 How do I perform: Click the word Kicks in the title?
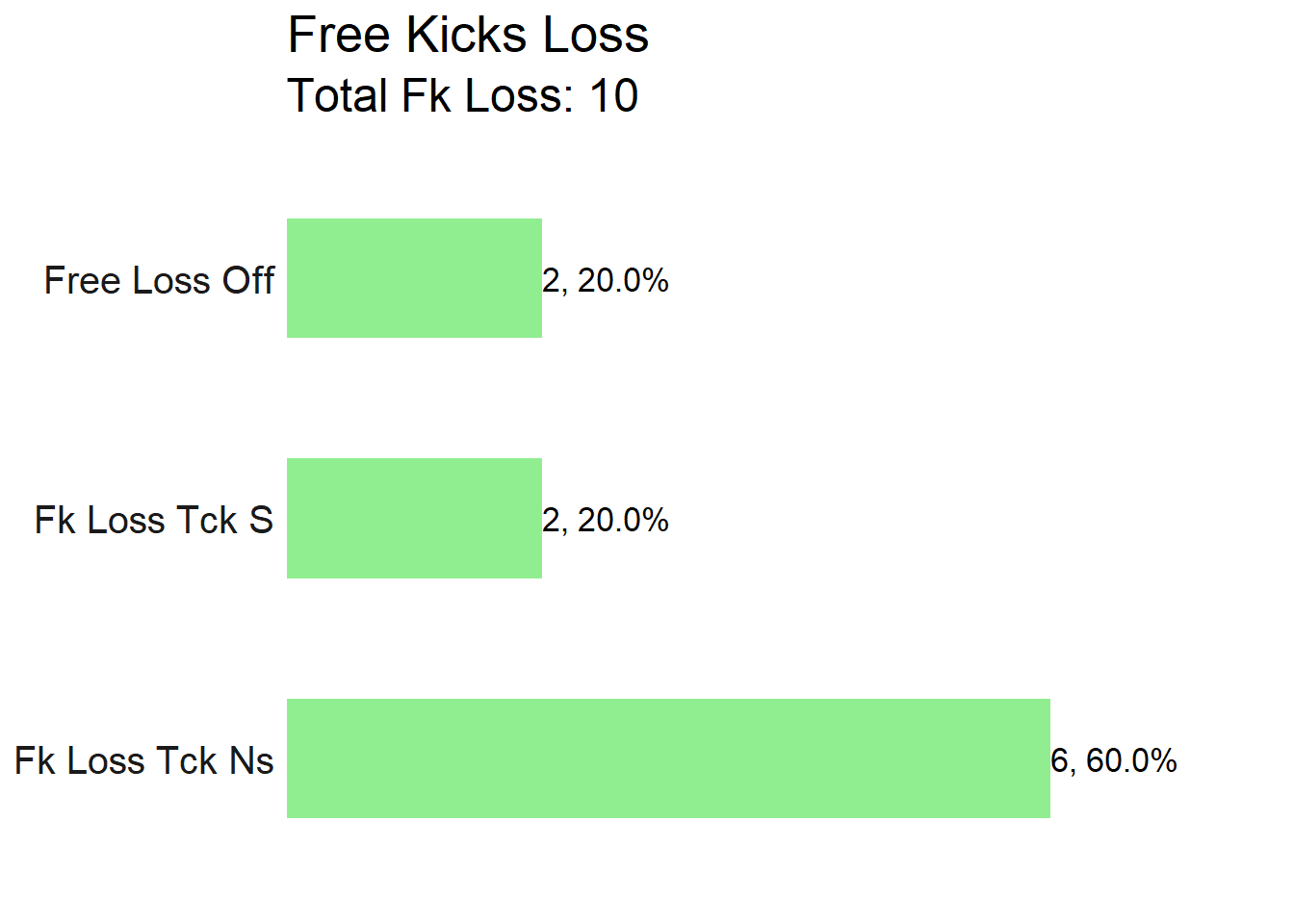point(466,35)
